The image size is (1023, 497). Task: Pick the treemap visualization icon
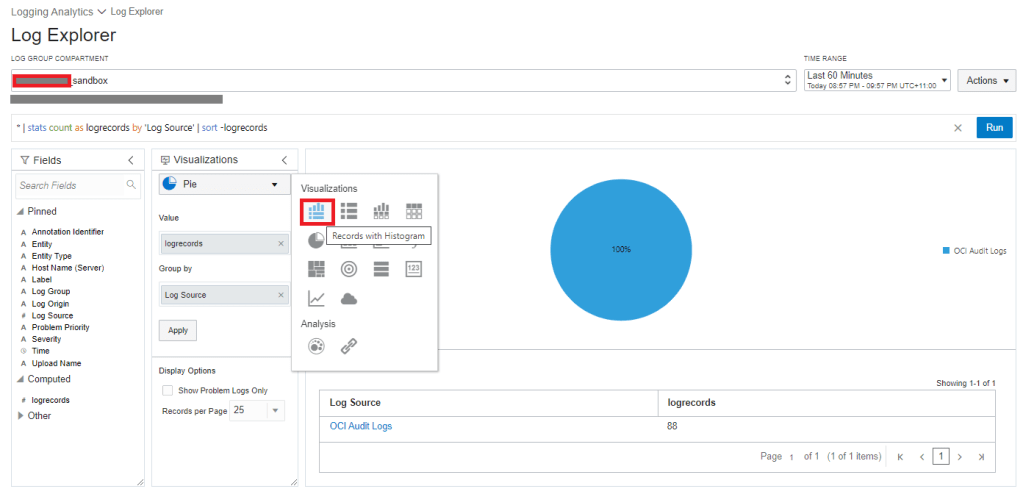point(316,268)
